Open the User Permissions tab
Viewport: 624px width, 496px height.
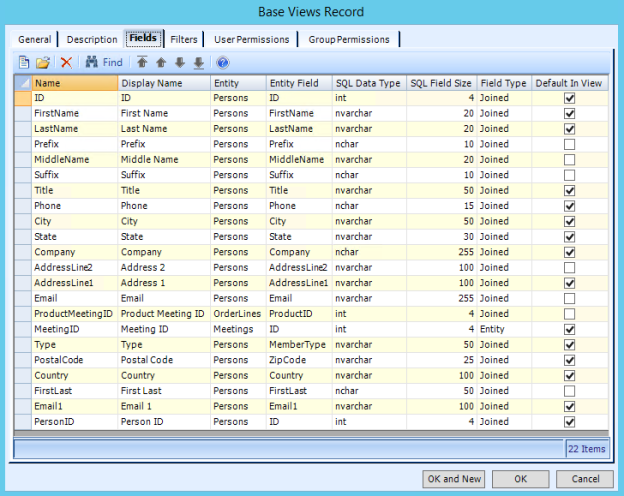pyautogui.click(x=252, y=39)
